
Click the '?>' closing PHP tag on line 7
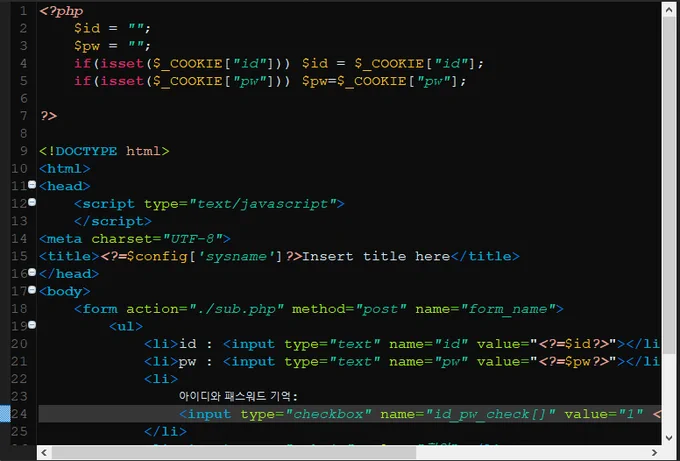click(x=48, y=116)
